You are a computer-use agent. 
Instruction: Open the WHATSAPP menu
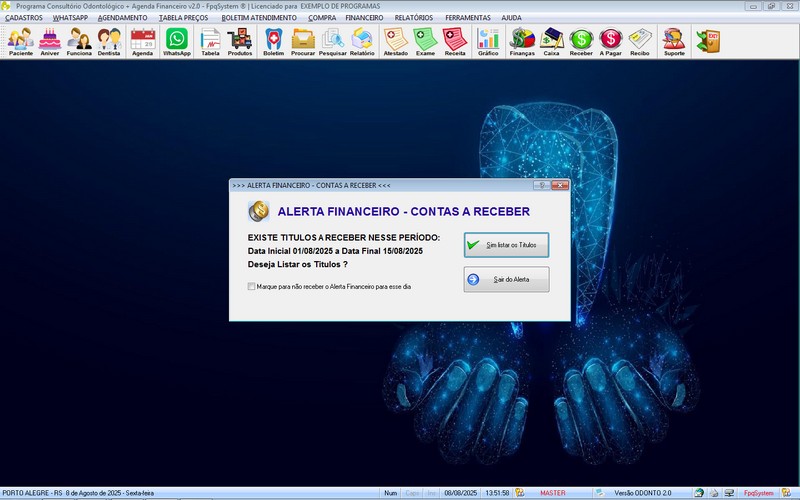pyautogui.click(x=70, y=17)
